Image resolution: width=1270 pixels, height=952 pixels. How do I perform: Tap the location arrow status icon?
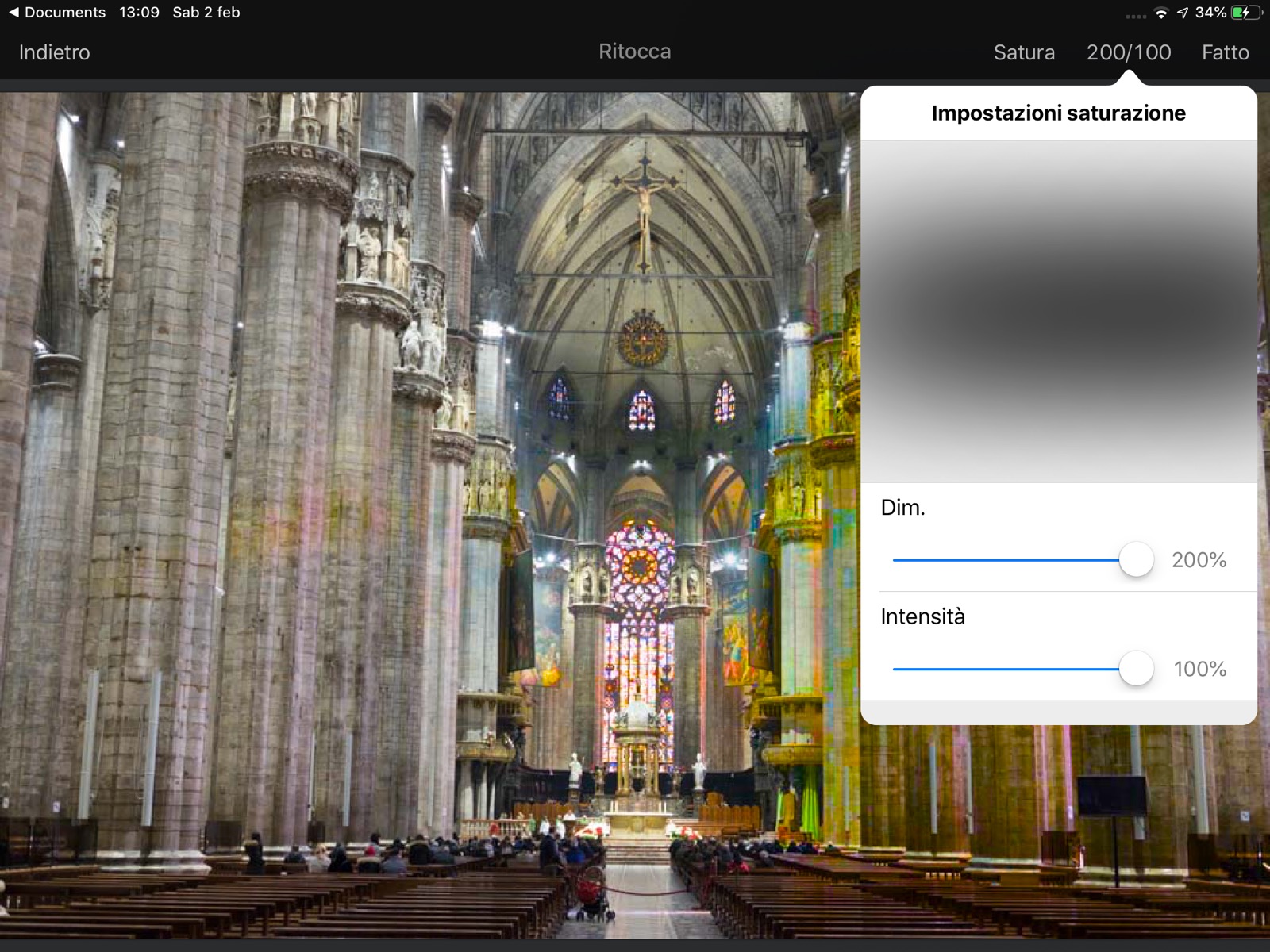pyautogui.click(x=1183, y=13)
